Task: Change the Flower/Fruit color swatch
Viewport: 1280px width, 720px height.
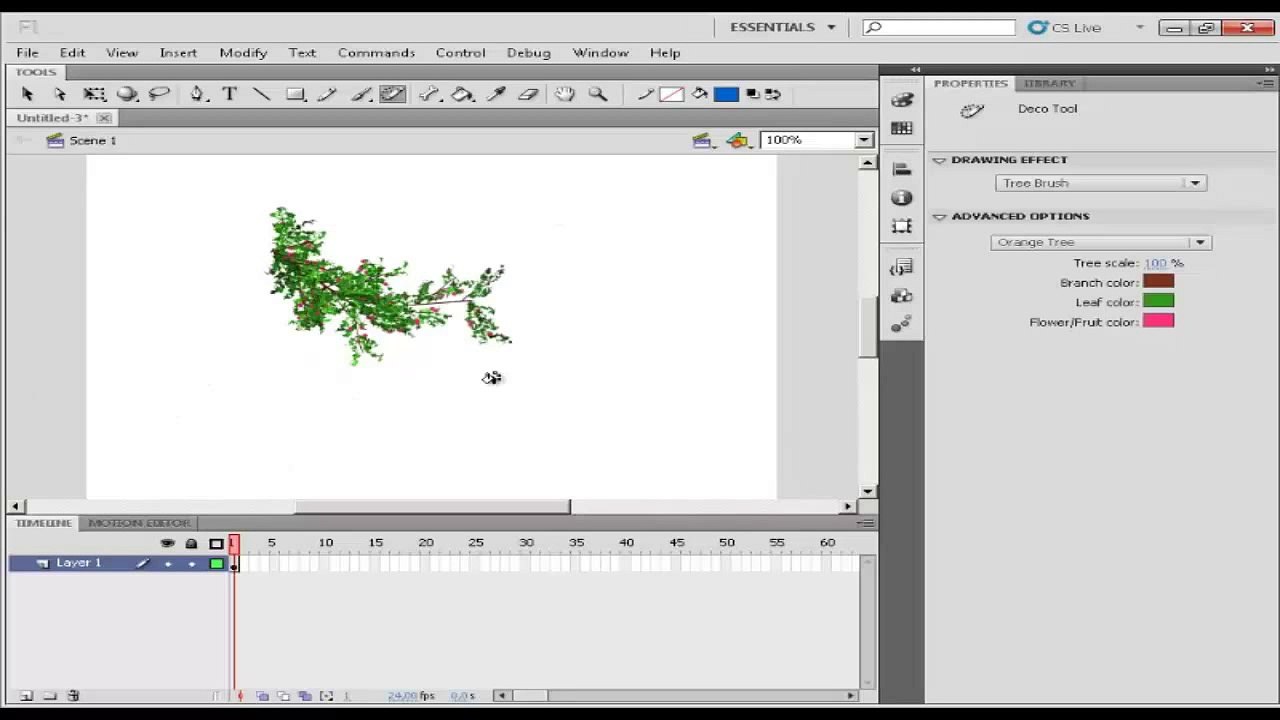Action: 1158,321
